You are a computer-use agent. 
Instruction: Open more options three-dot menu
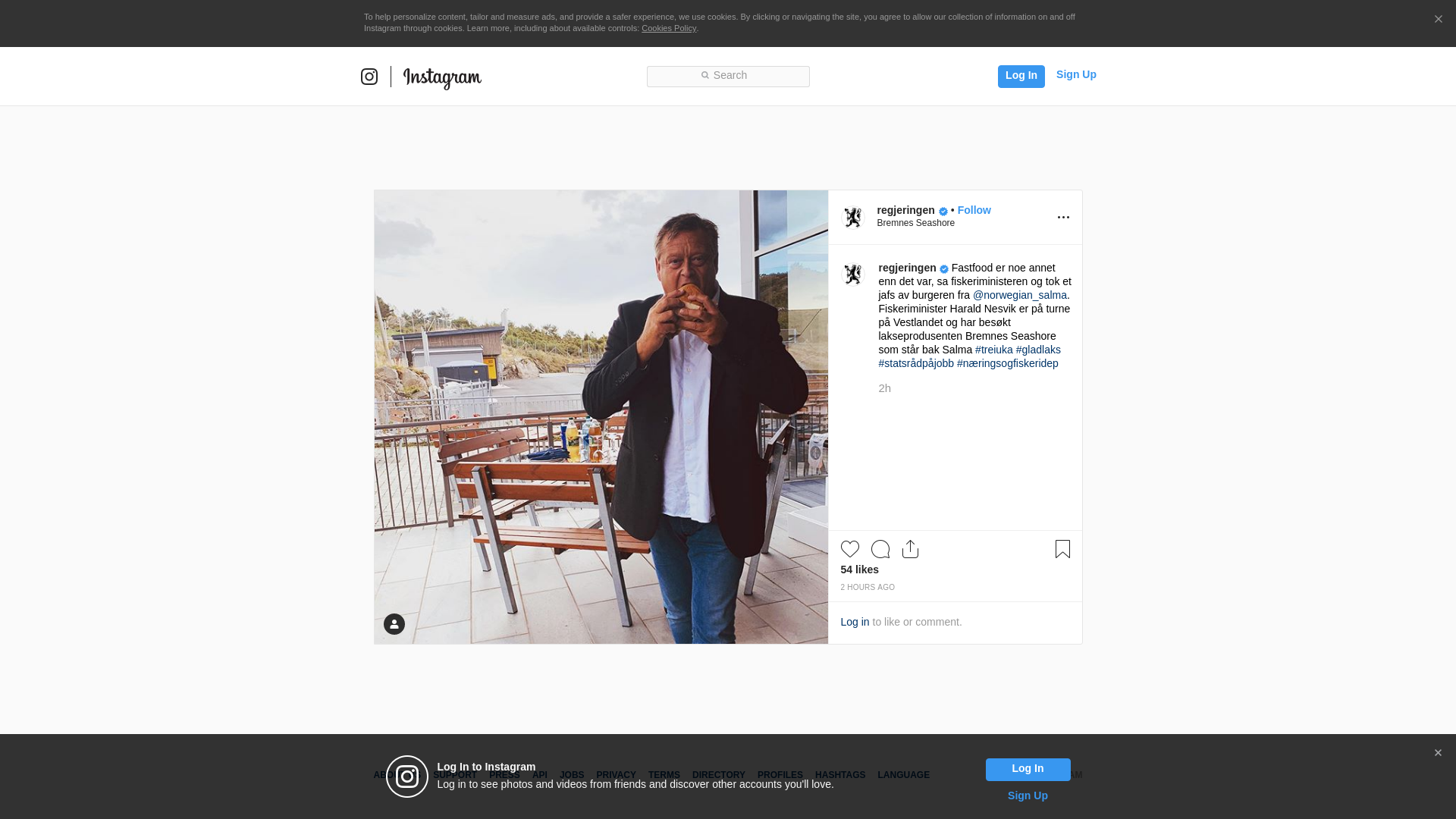pyautogui.click(x=1063, y=218)
